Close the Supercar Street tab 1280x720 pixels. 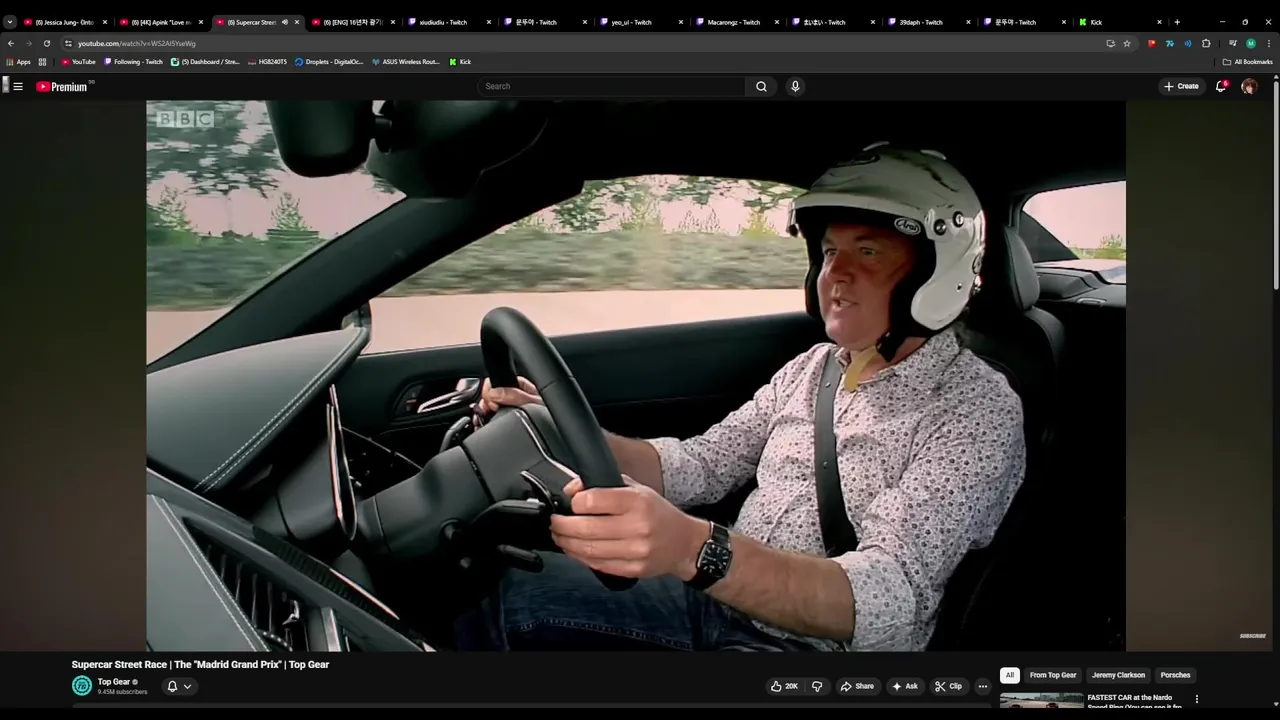pos(297,22)
